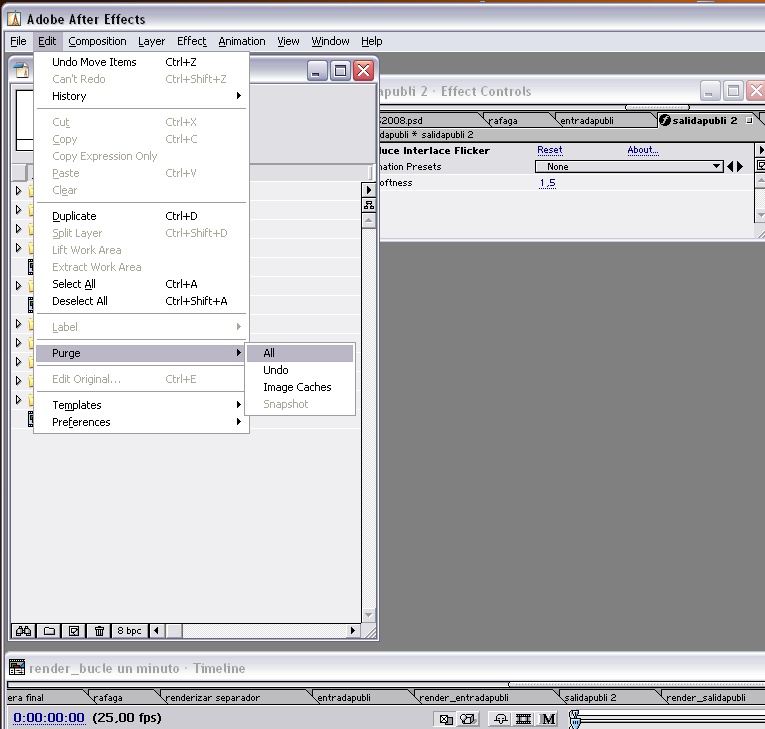
Task: Toggle Frame Blending switch in Timeline
Action: [523, 719]
